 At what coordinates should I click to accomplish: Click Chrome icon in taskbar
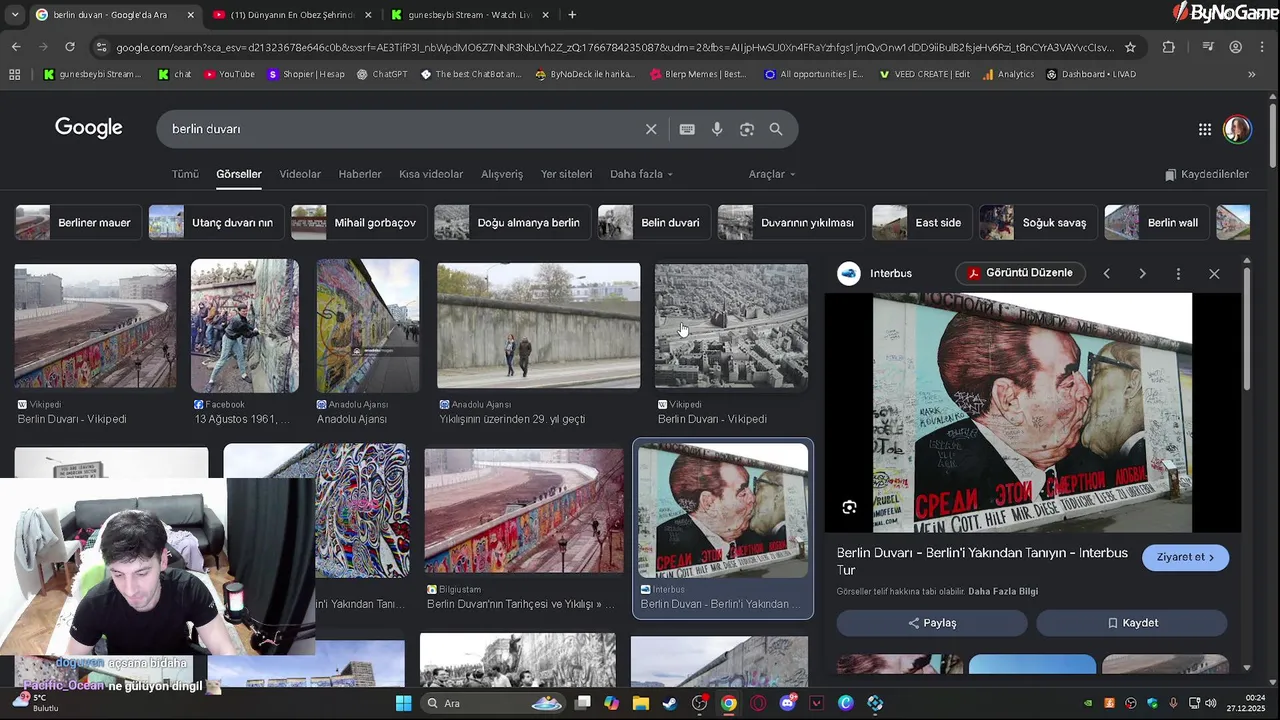729,703
